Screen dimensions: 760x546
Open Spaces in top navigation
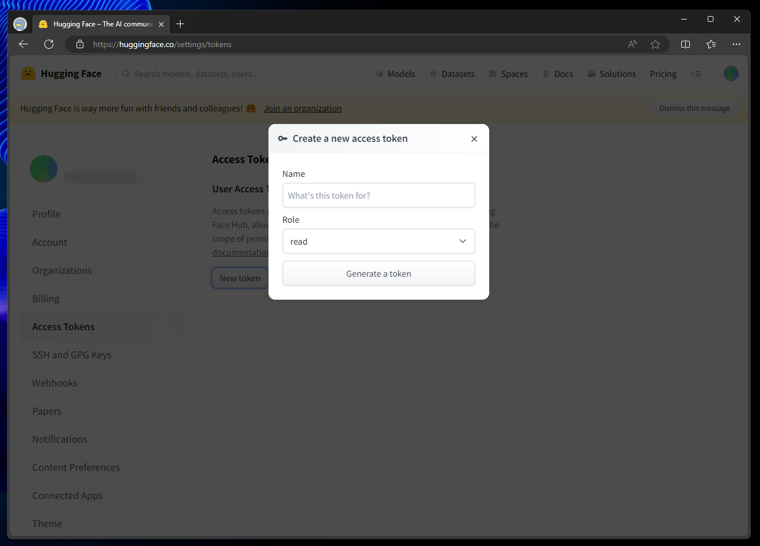point(508,74)
